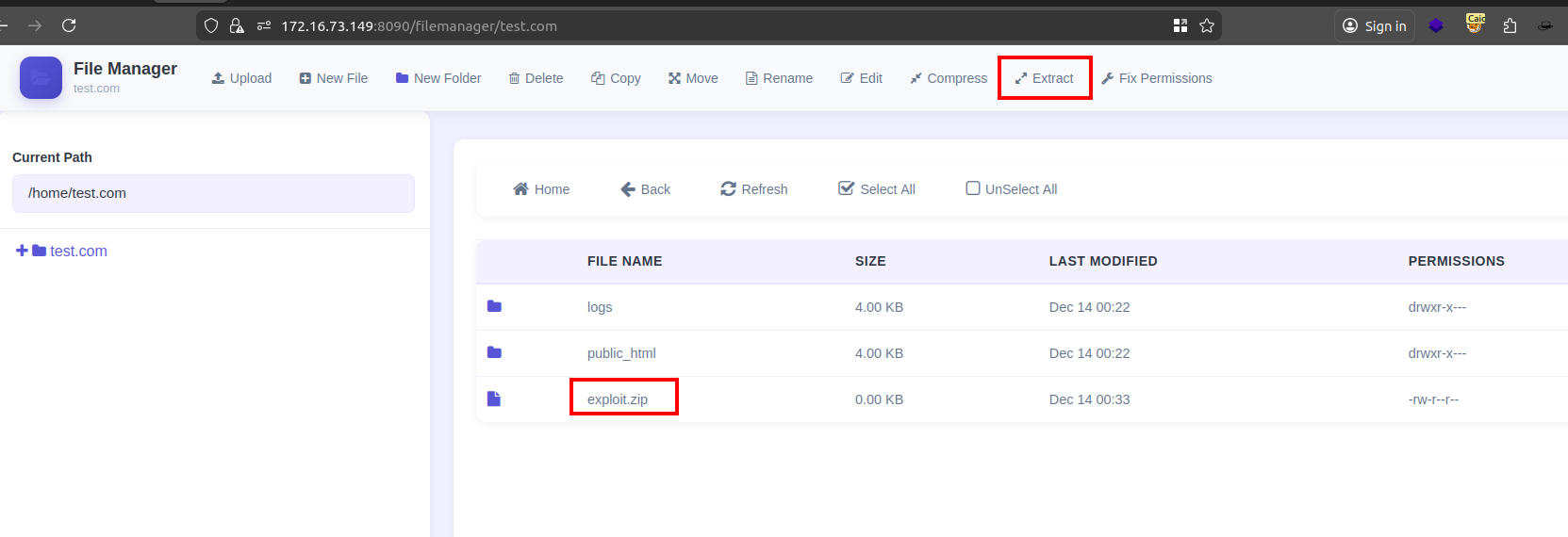
Task: Open the browser extensions menu
Action: coord(1510,25)
